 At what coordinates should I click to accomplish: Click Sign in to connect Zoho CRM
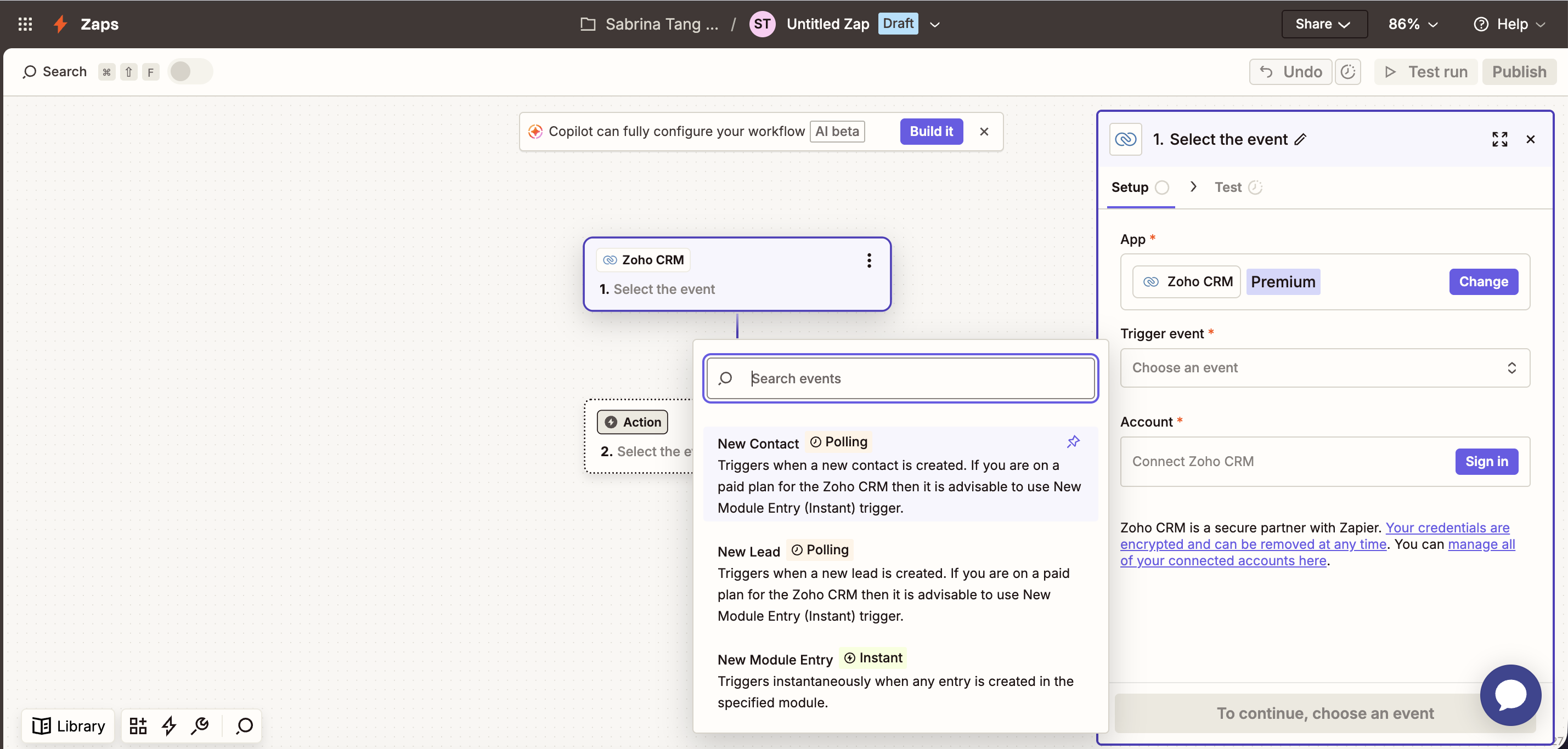1486,461
